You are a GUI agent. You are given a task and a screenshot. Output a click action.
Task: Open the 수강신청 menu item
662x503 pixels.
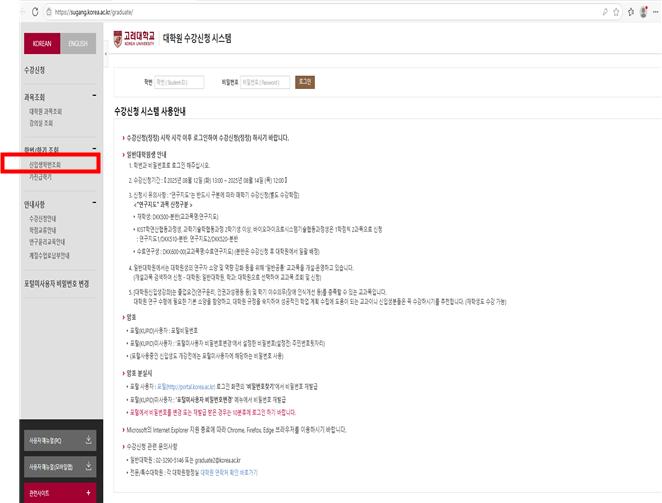point(35,70)
